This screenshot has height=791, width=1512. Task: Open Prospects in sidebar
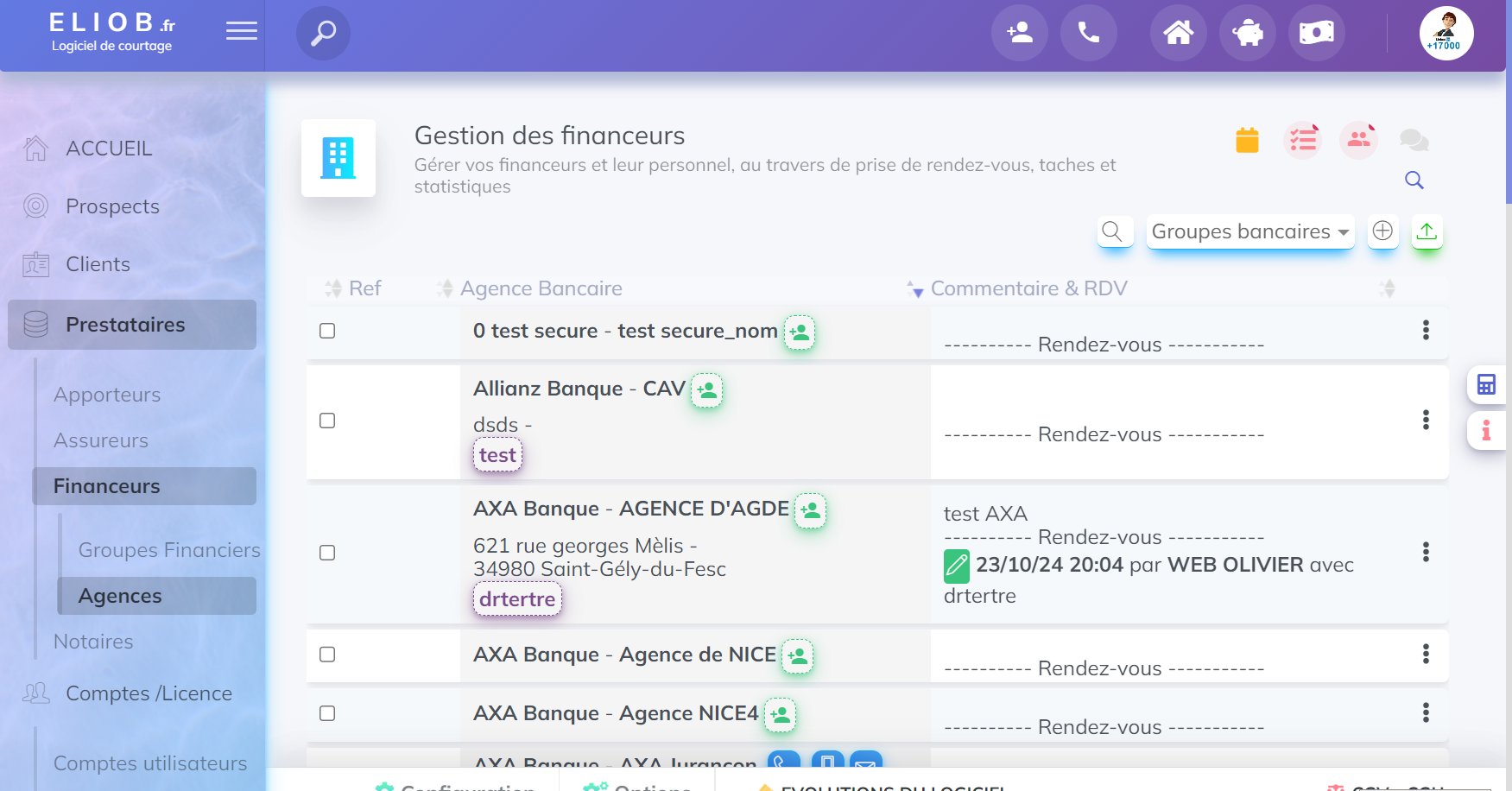[x=112, y=206]
